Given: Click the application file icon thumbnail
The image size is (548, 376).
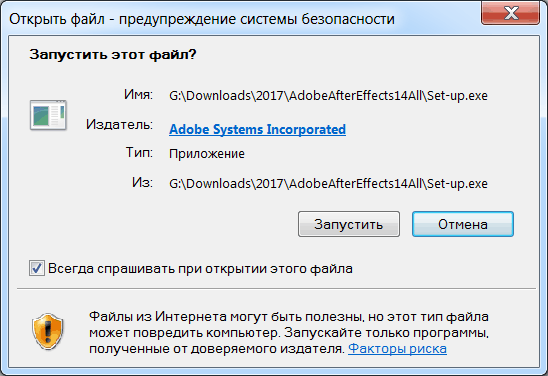Looking at the screenshot, I should tap(48, 115).
